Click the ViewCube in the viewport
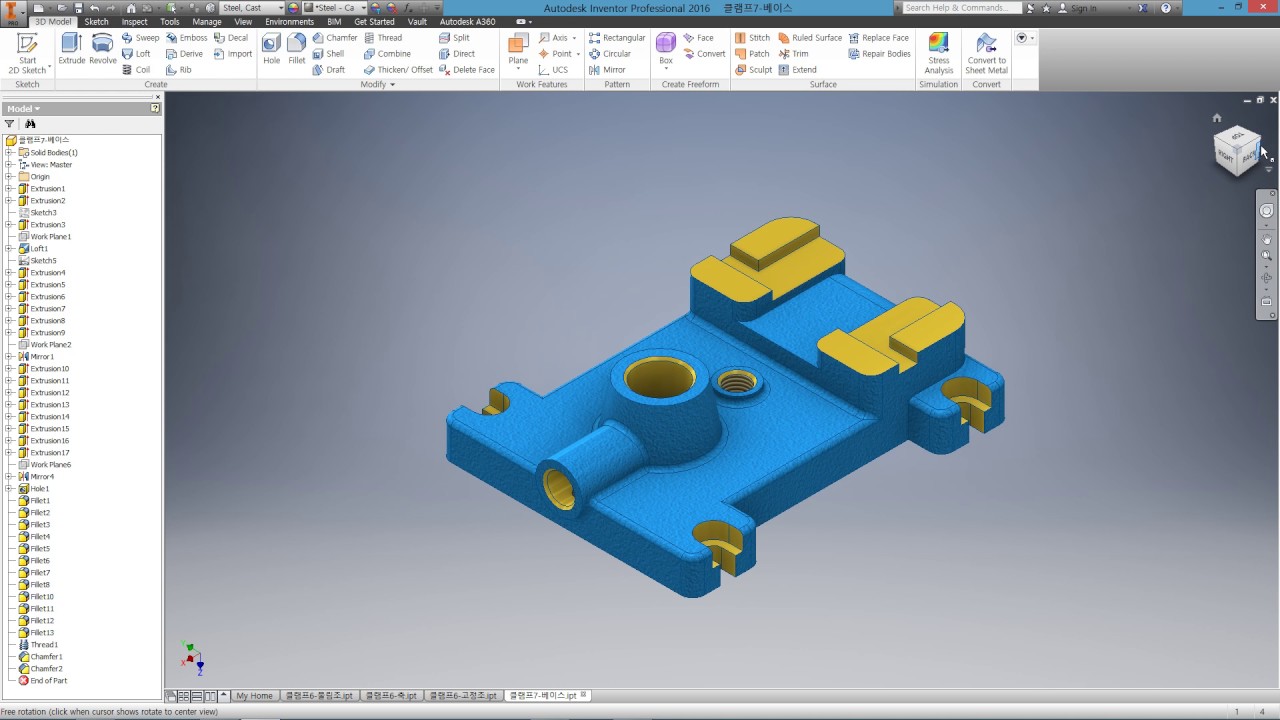 [x=1237, y=150]
